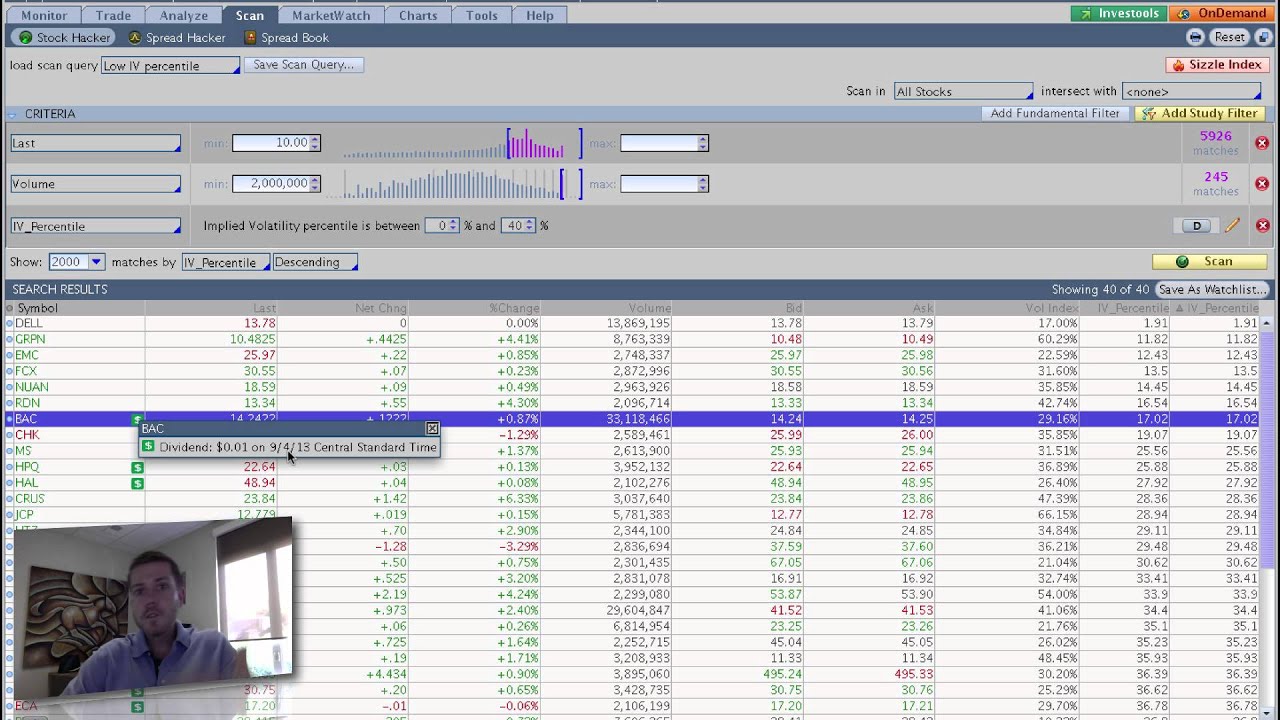Click the dividend icon in BAC popup
The width and height of the screenshot is (1280, 720).
(x=148, y=447)
